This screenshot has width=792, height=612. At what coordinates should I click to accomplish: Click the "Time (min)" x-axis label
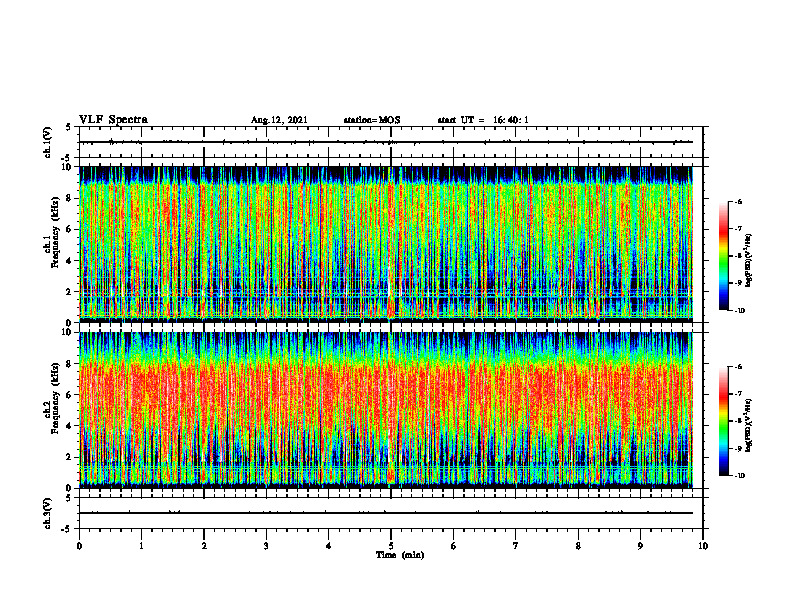tap(400, 555)
